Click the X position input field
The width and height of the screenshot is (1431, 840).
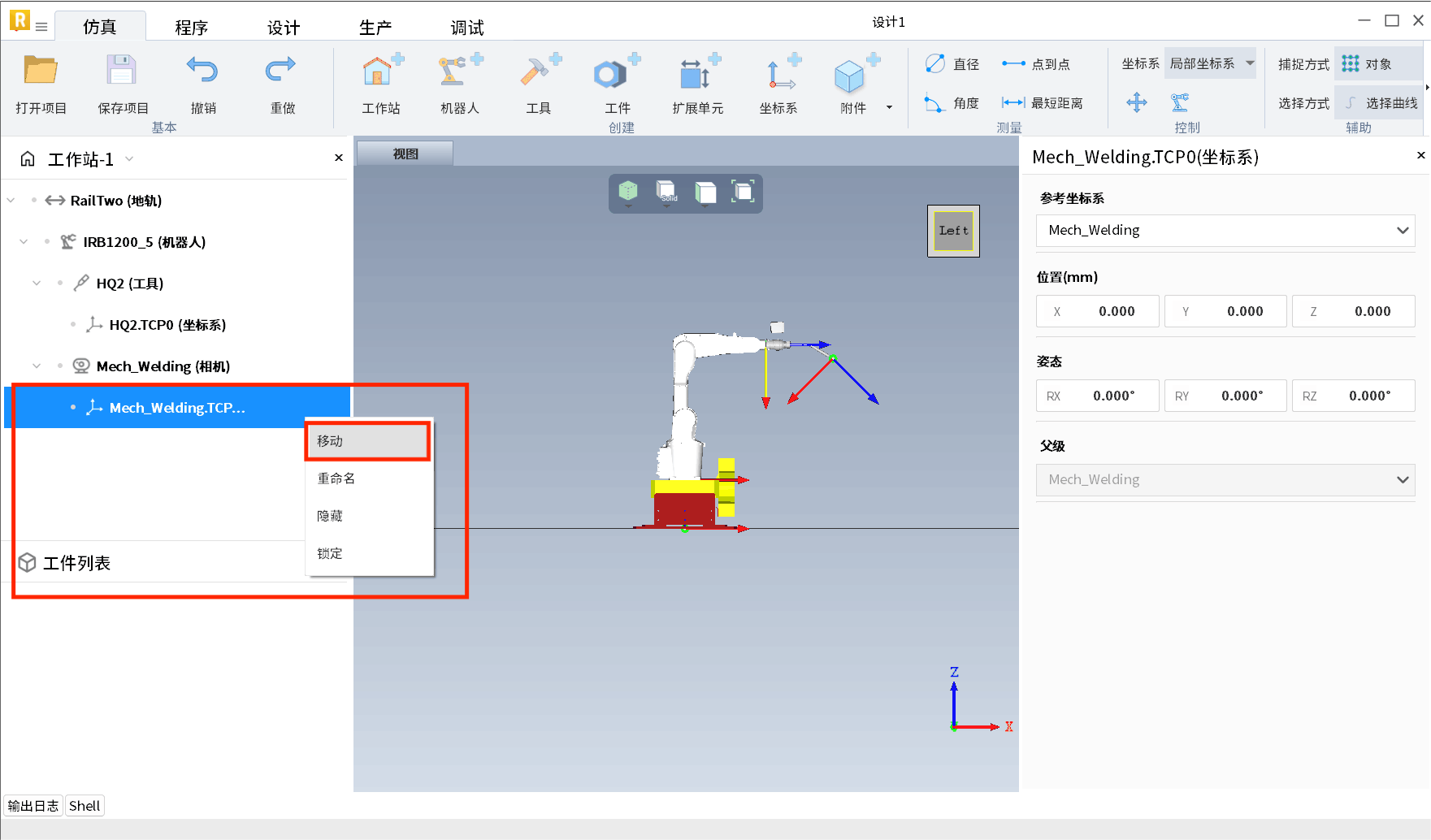pyautogui.click(x=1097, y=311)
